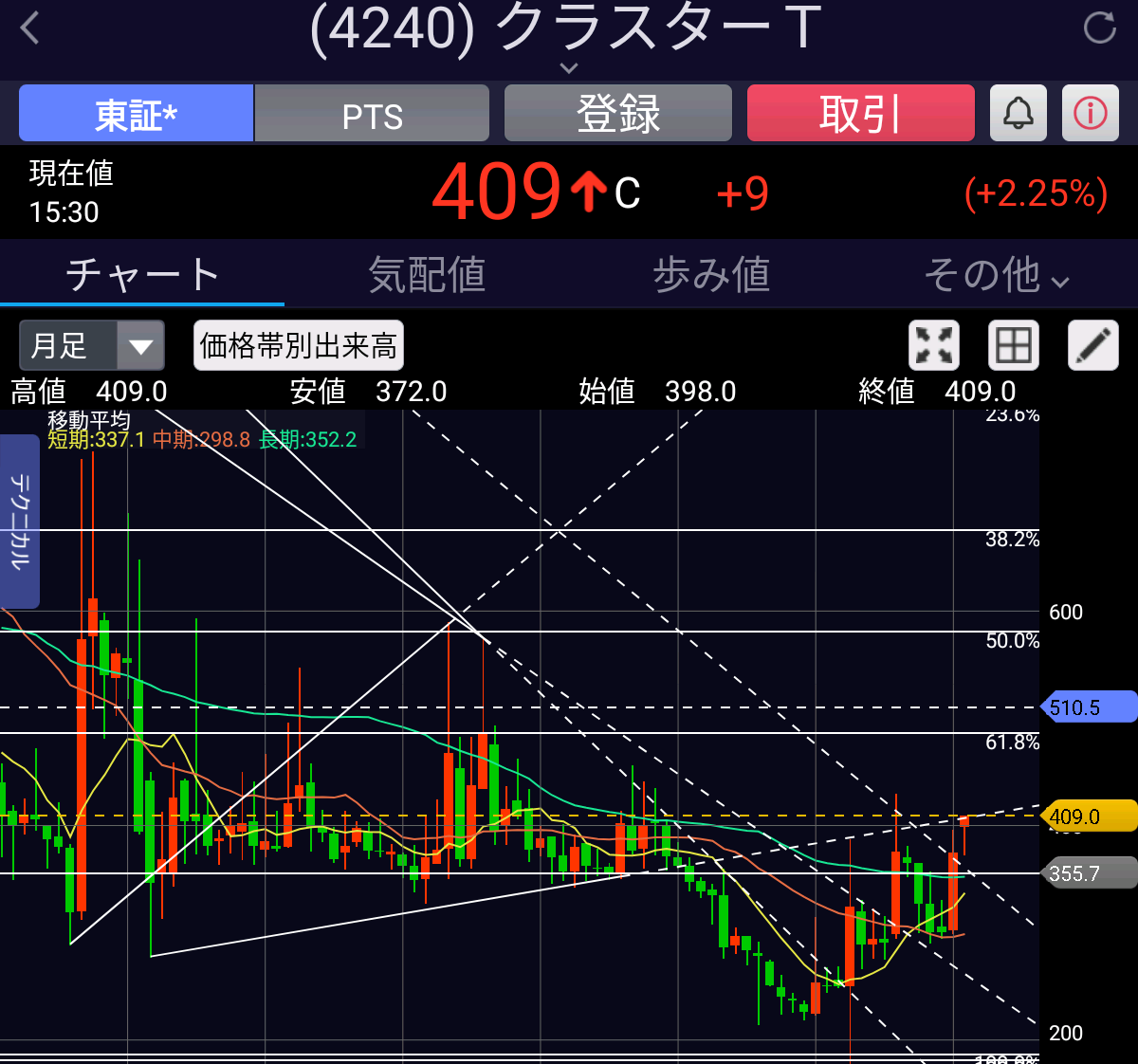Viewport: 1138px width, 1064px height.
Task: Expand the その他 menu
Action: point(996,276)
